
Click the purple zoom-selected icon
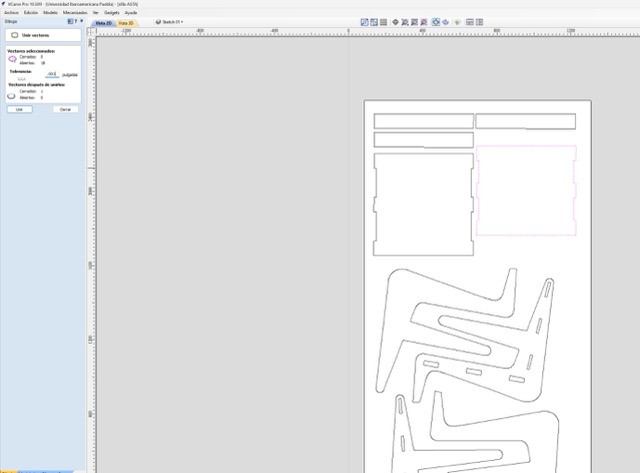pyautogui.click(x=424, y=22)
